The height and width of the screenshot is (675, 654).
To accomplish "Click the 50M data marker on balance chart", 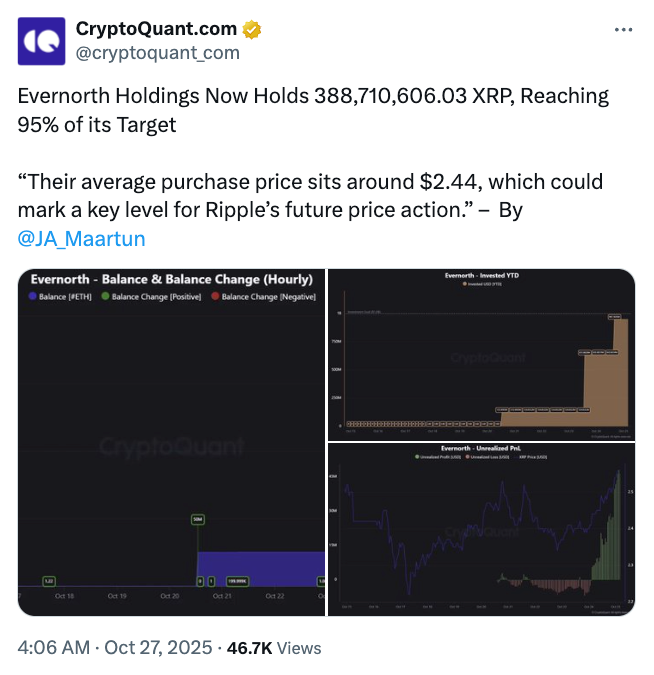I will coord(198,519).
